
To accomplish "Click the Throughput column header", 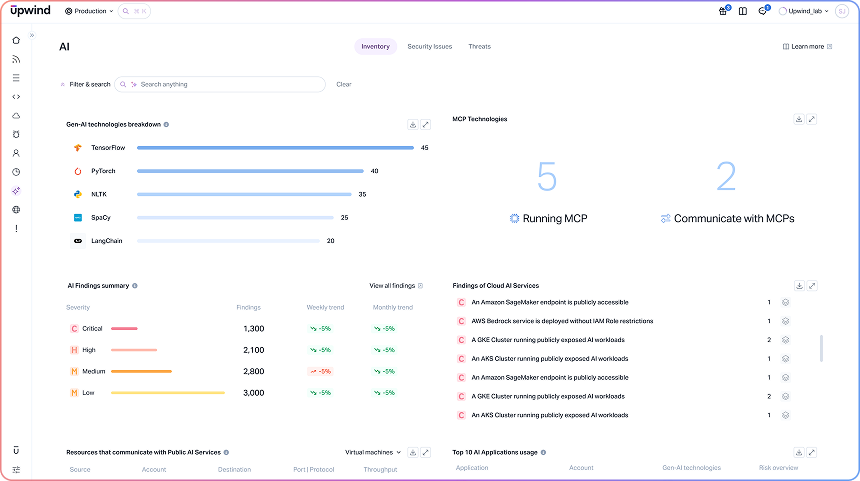I will pyautogui.click(x=380, y=469).
